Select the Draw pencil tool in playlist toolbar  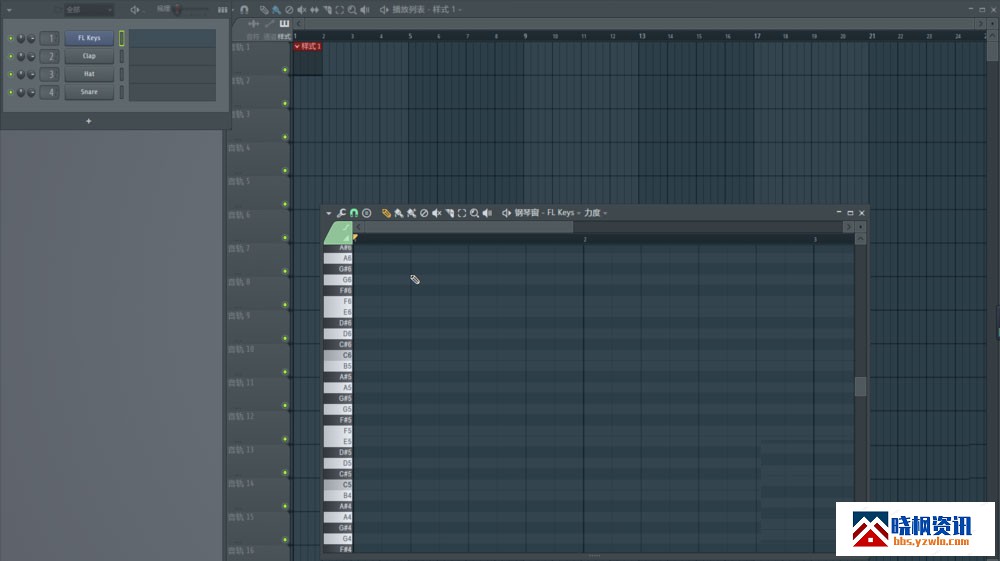point(263,10)
